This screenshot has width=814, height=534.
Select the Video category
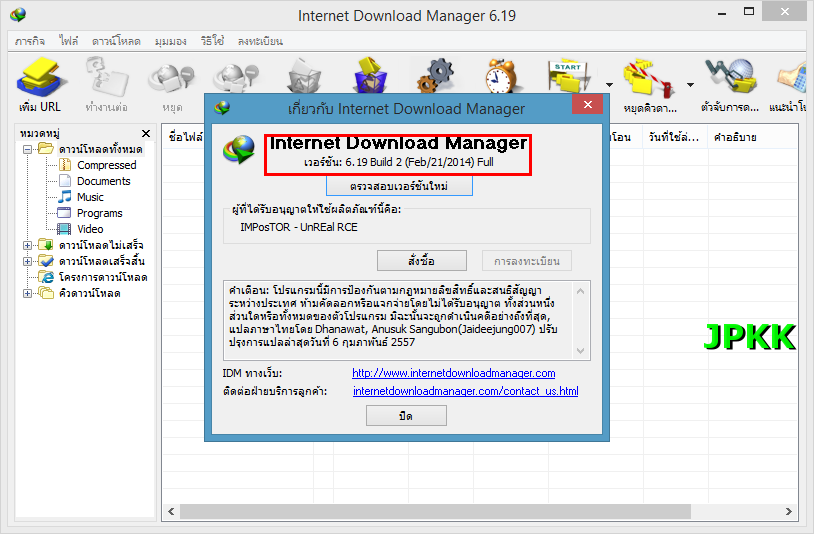click(90, 229)
